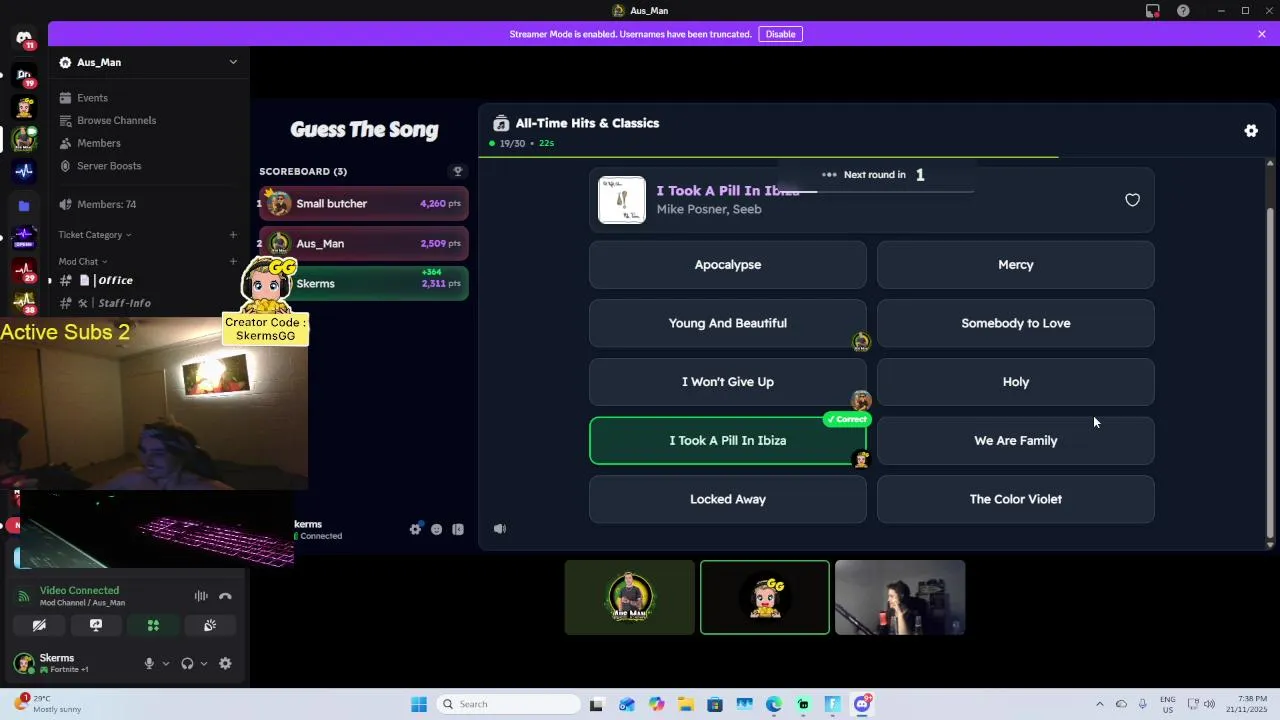This screenshot has width=1280, height=720.
Task: Open the soundboard button
Action: tap(210, 625)
